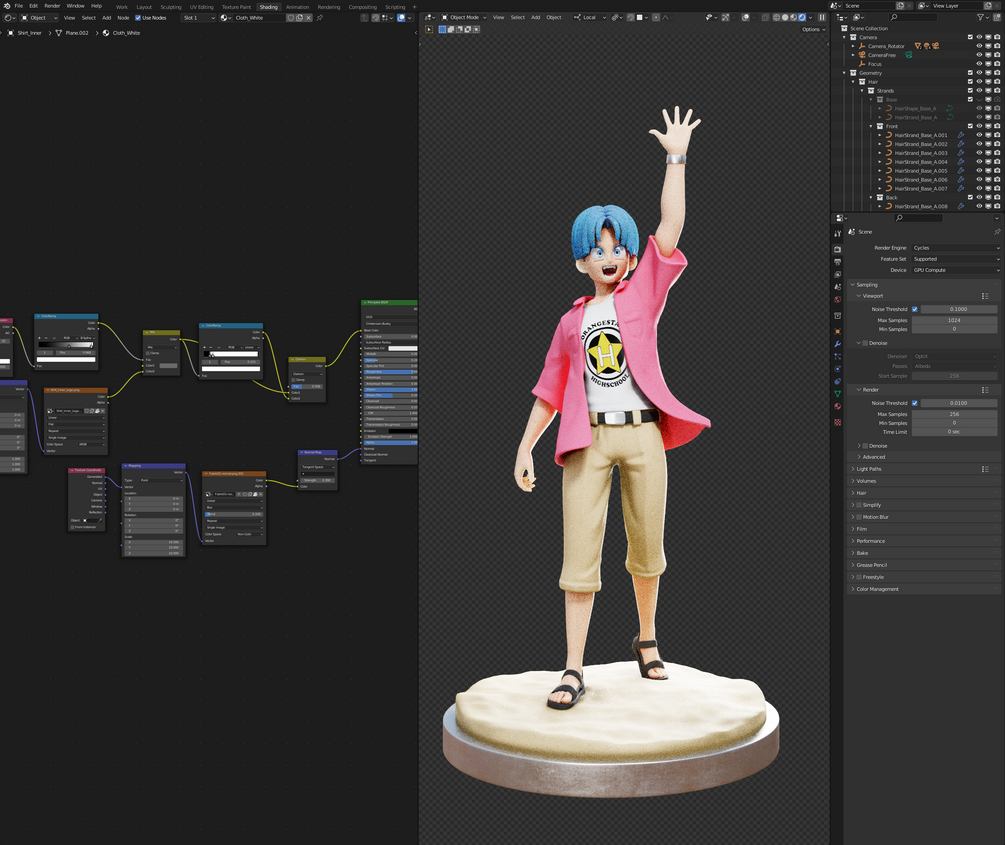Open the Render menu
This screenshot has width=1005, height=845.
pos(52,6)
